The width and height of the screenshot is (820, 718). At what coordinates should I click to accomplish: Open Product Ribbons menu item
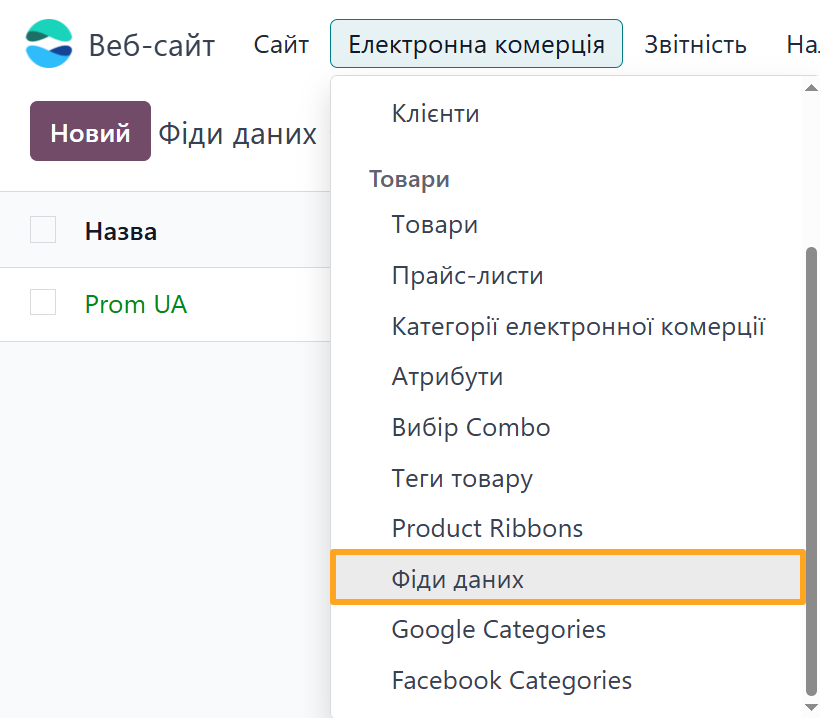click(x=487, y=528)
